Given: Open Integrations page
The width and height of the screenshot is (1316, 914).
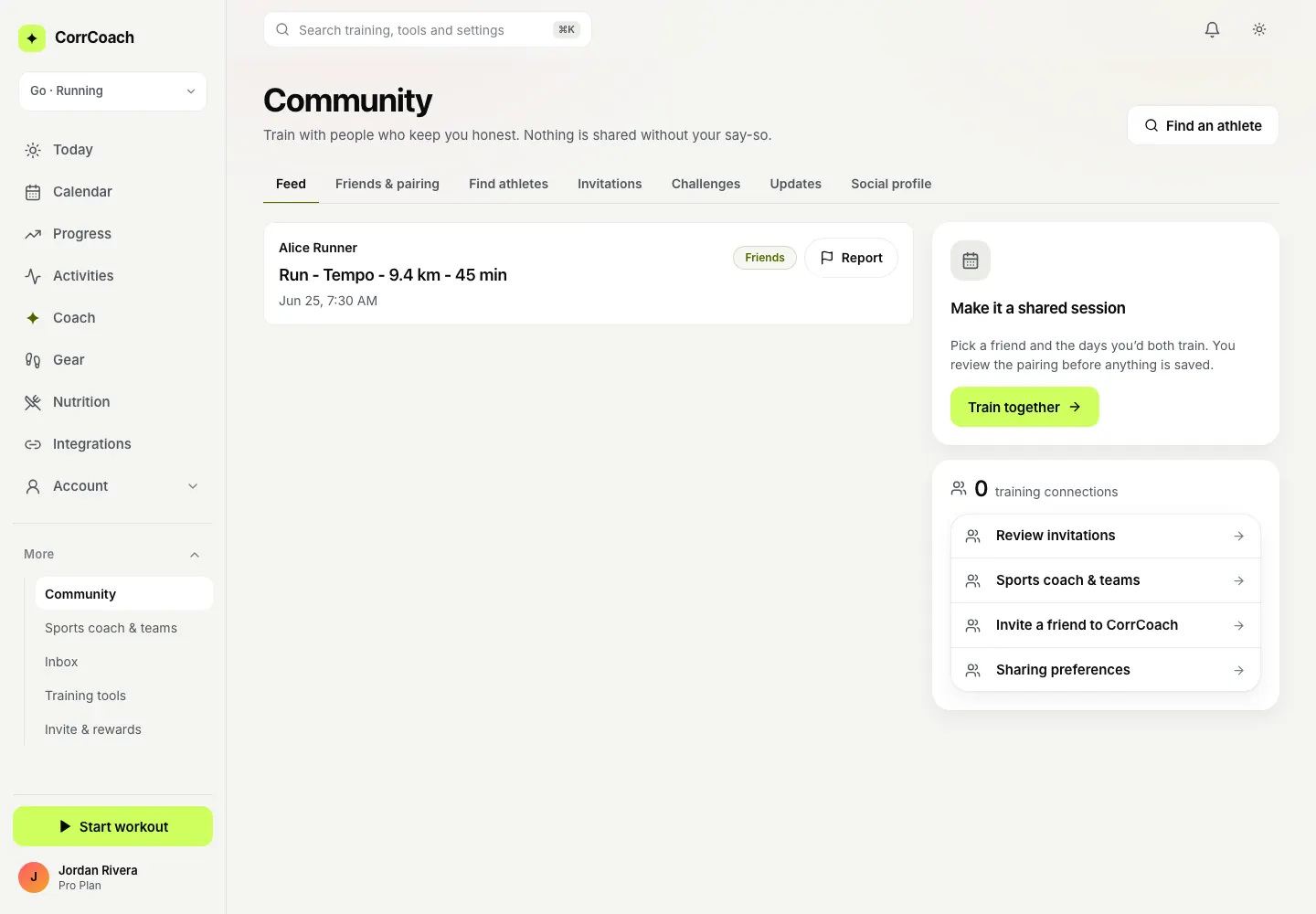Looking at the screenshot, I should tap(112, 444).
